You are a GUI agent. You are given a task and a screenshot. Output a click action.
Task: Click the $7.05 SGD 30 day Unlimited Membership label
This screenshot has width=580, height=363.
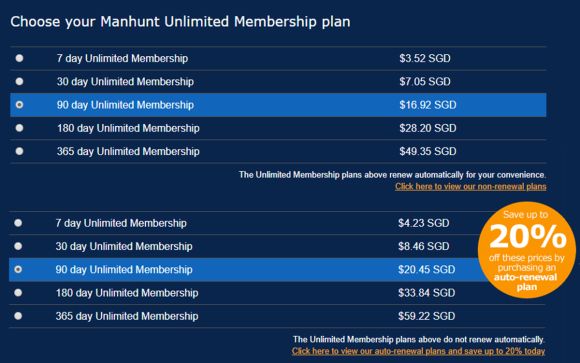pyautogui.click(x=125, y=82)
